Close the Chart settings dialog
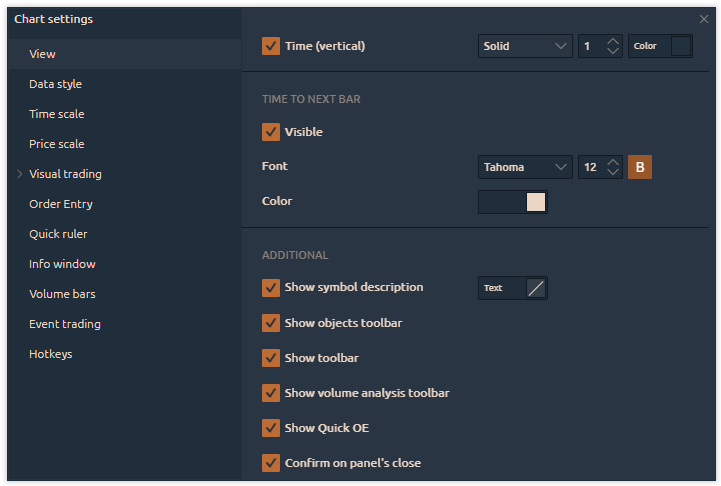The width and height of the screenshot is (721, 486). pos(704,19)
